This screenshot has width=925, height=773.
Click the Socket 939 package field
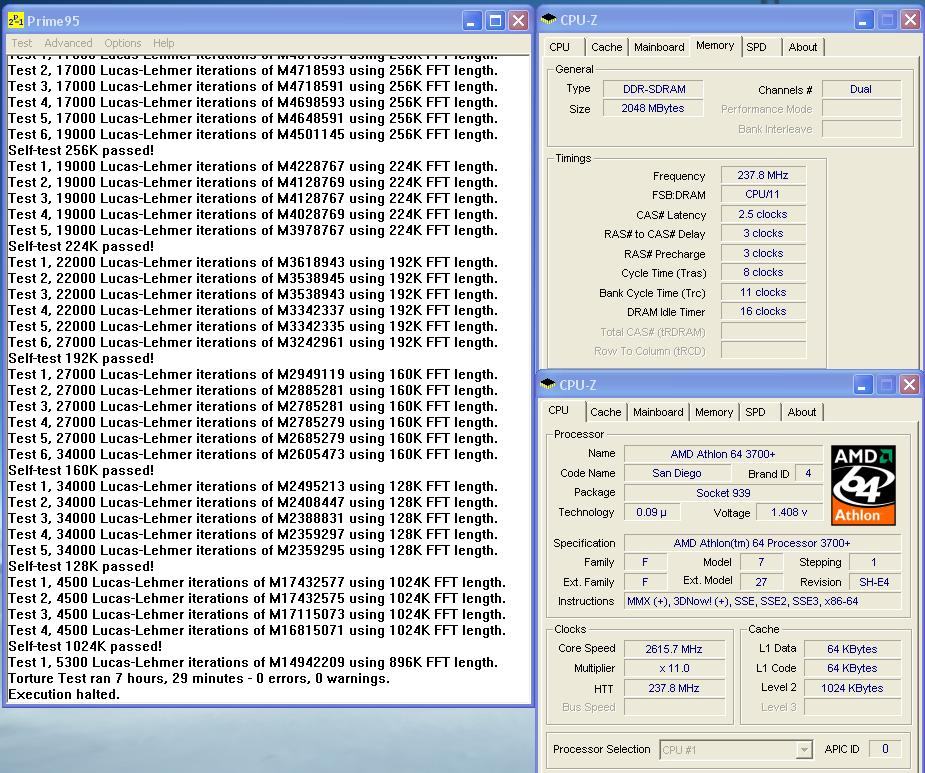point(723,493)
